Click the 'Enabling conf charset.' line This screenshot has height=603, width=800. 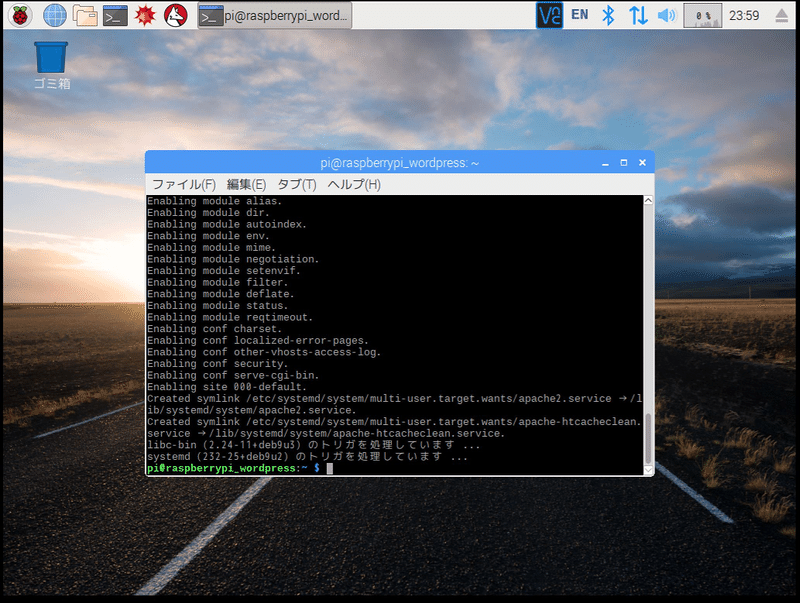pyautogui.click(x=214, y=329)
